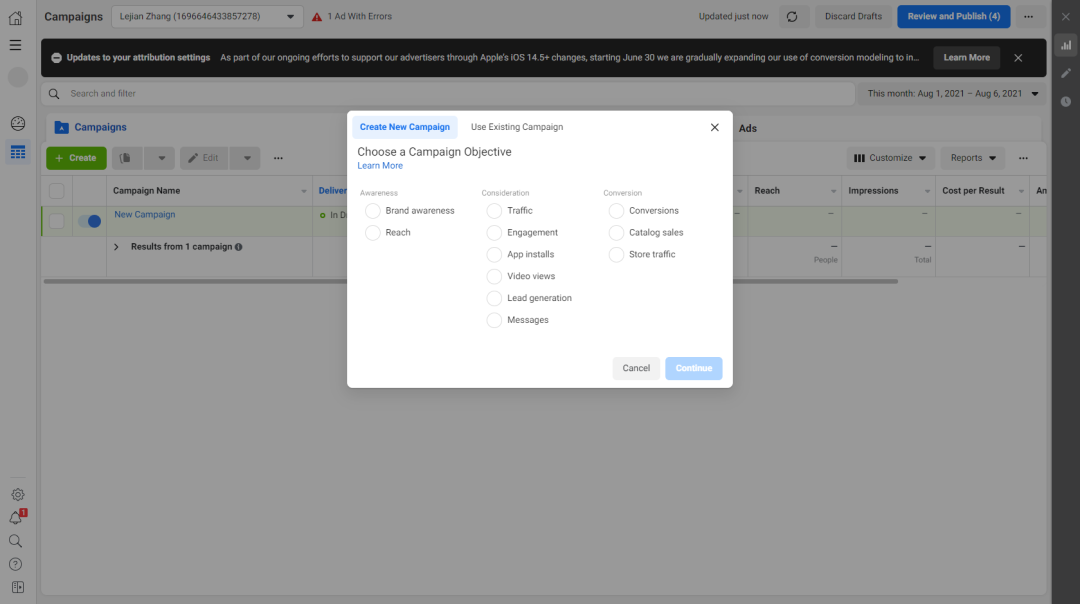Click the info icon beside Results from 1 campaign

pyautogui.click(x=238, y=247)
